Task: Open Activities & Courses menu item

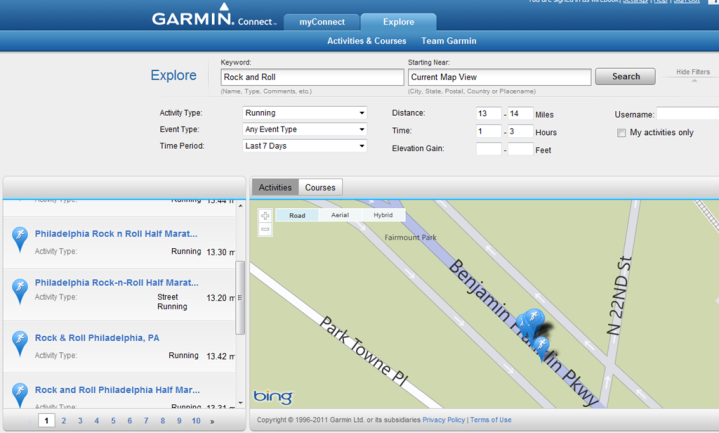Action: 366,41
